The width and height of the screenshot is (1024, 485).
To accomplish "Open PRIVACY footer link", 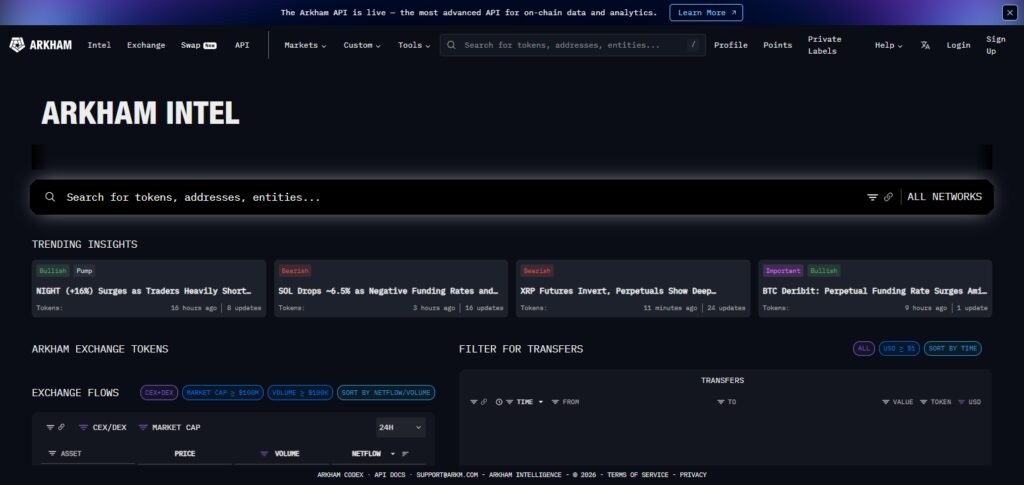I will tap(693, 475).
